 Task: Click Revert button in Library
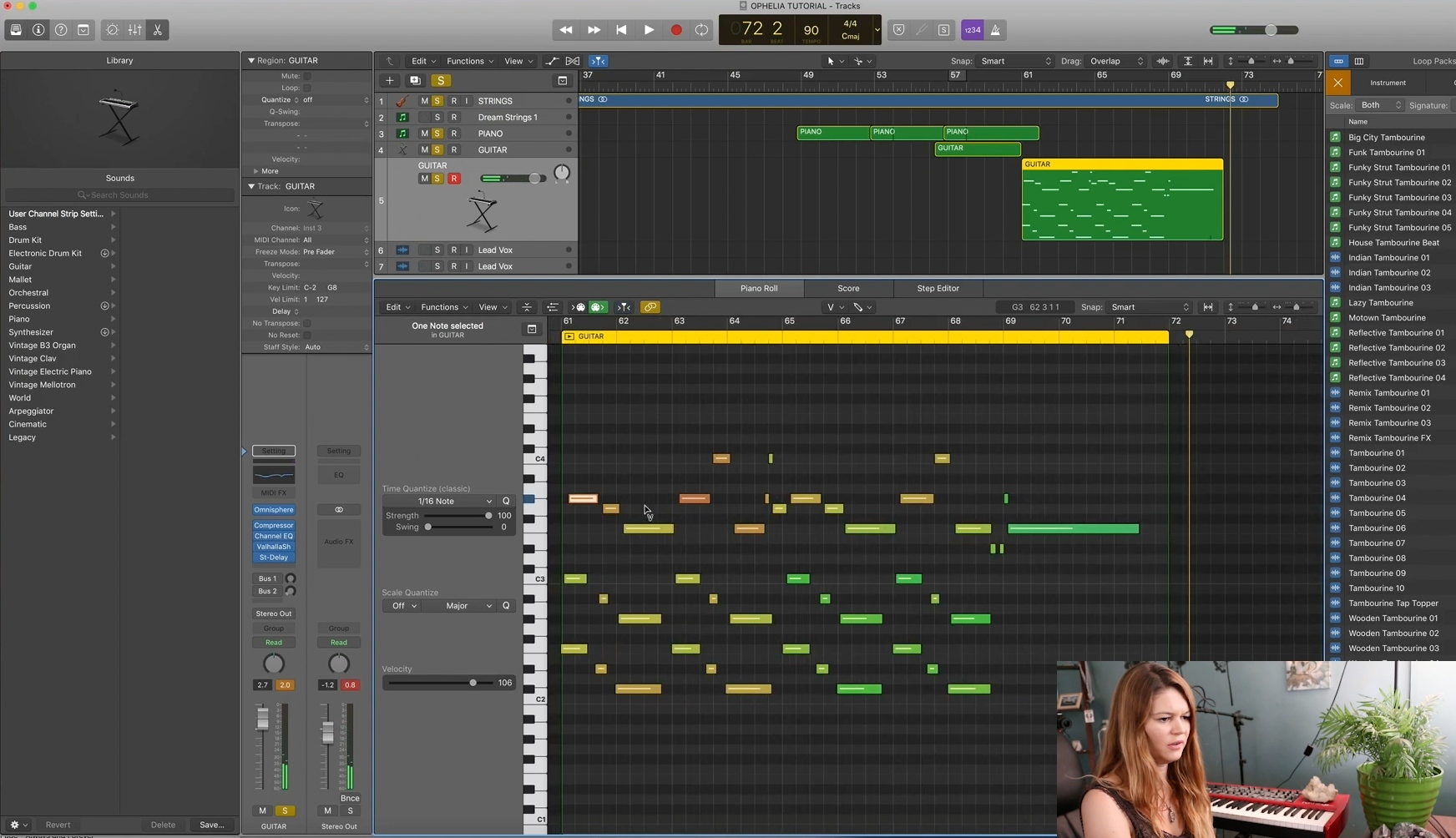[x=58, y=825]
